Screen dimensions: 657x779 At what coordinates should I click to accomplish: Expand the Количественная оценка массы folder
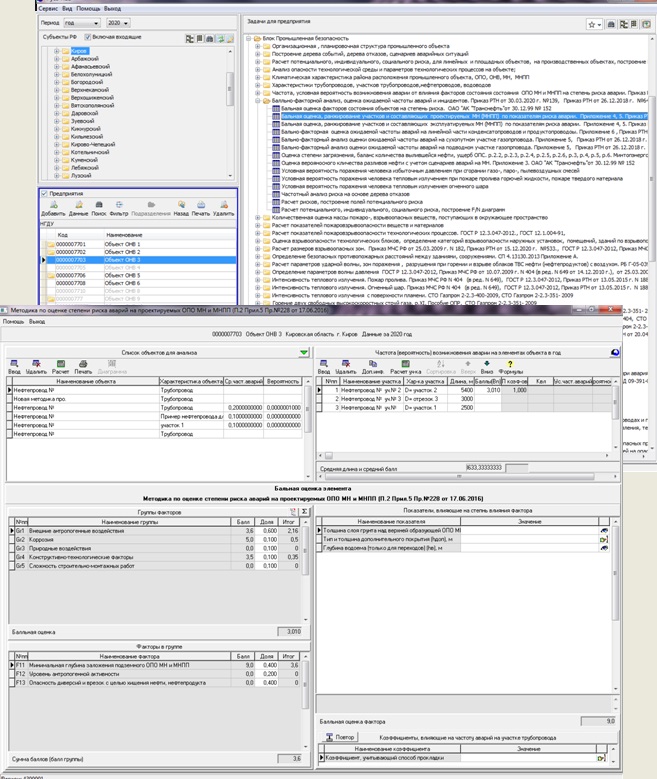(x=257, y=217)
